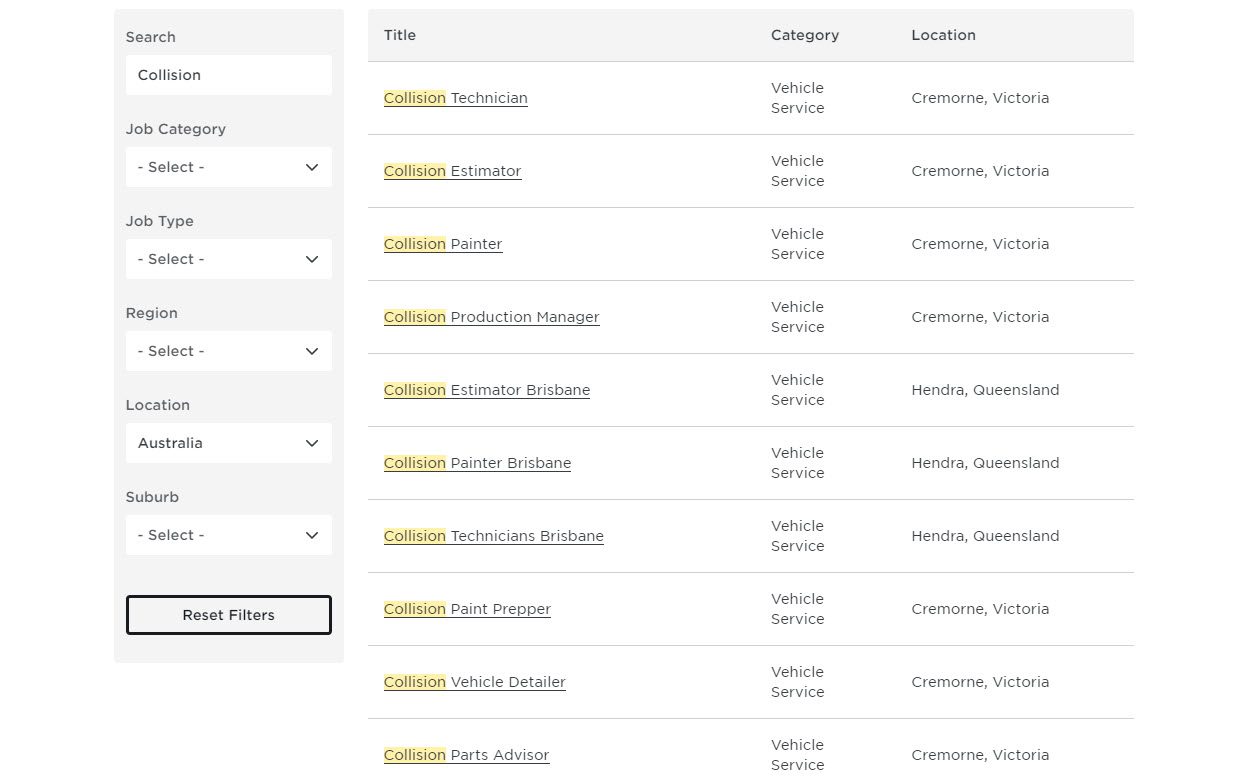Open the Job Category dropdown
This screenshot has height=781, width=1240.
click(228, 167)
